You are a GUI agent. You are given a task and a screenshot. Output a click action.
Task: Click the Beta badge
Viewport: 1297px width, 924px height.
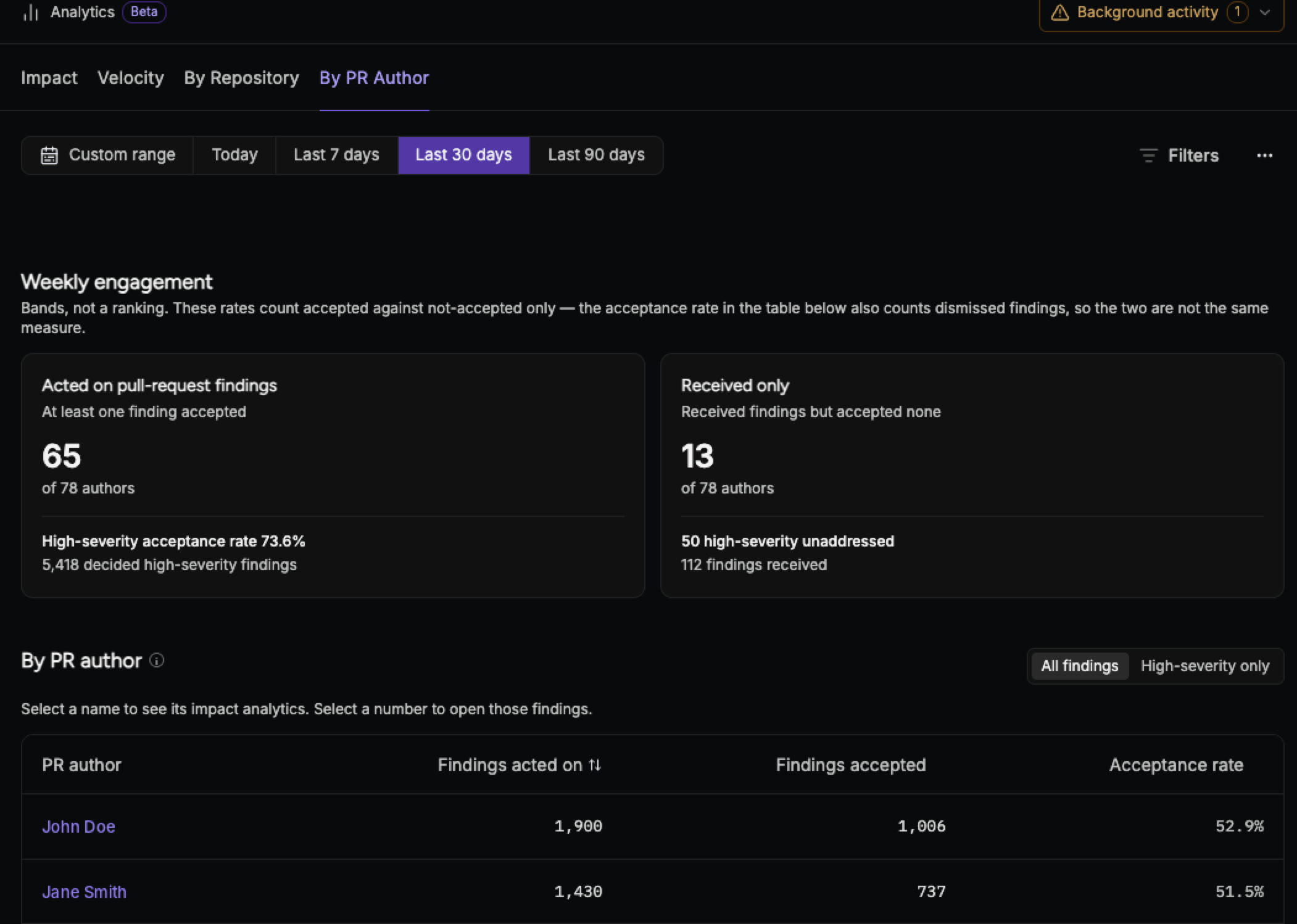[144, 12]
